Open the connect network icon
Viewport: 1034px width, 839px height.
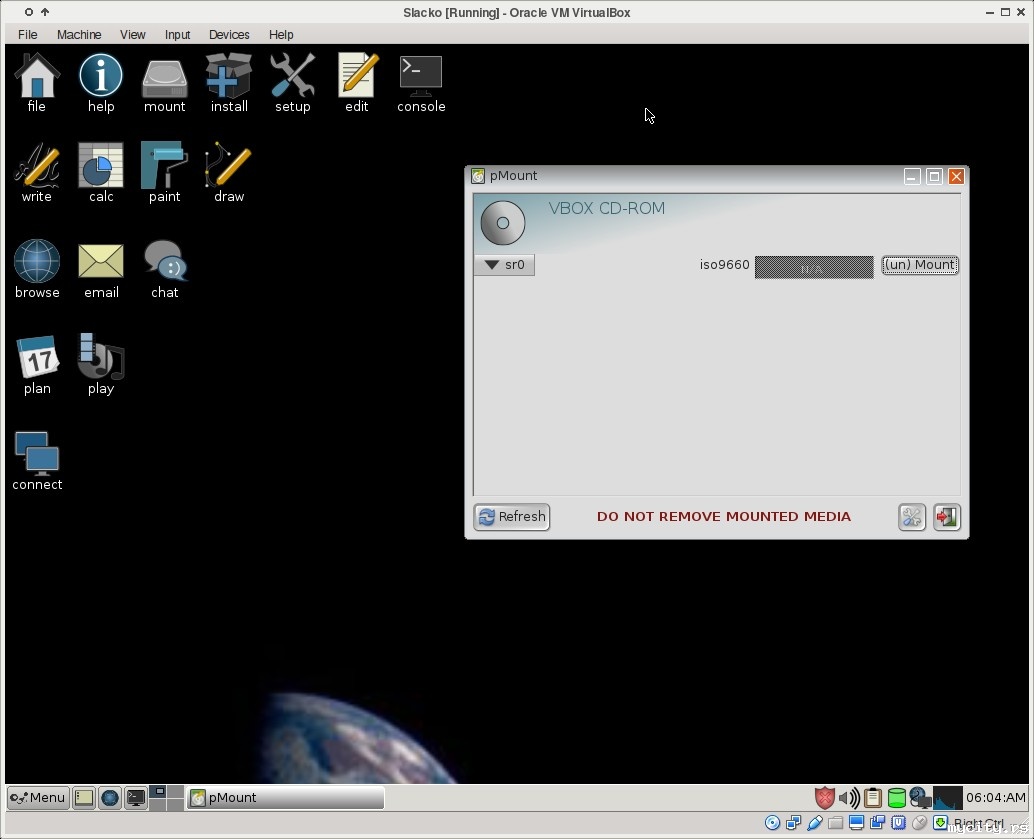[x=37, y=461]
